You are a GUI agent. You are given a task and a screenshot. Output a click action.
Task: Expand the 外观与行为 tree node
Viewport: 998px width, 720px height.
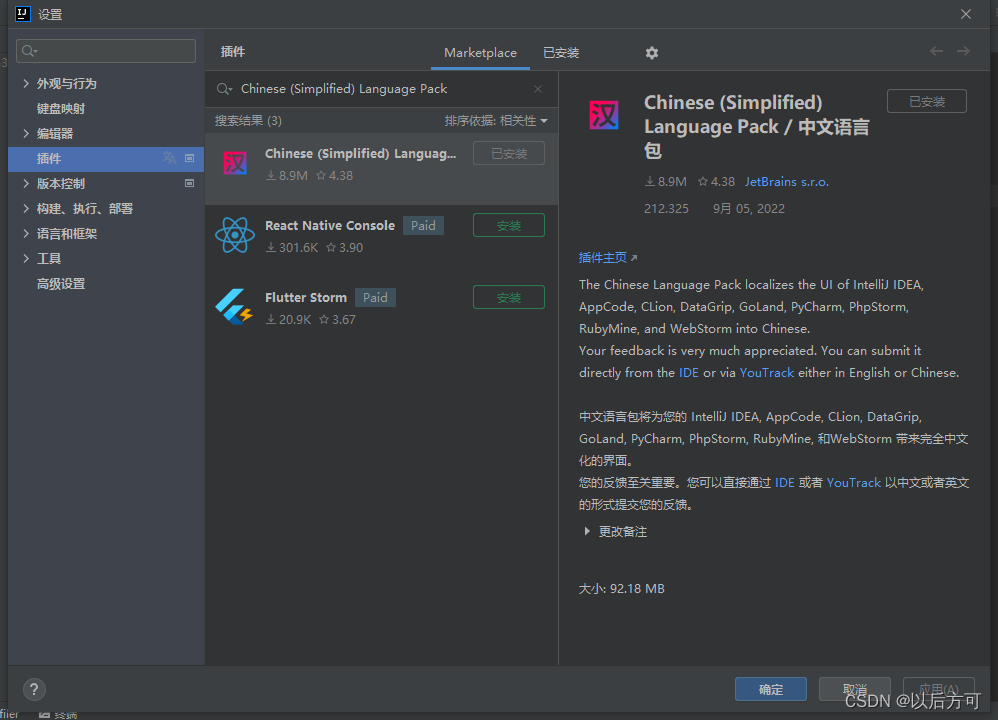(25, 83)
